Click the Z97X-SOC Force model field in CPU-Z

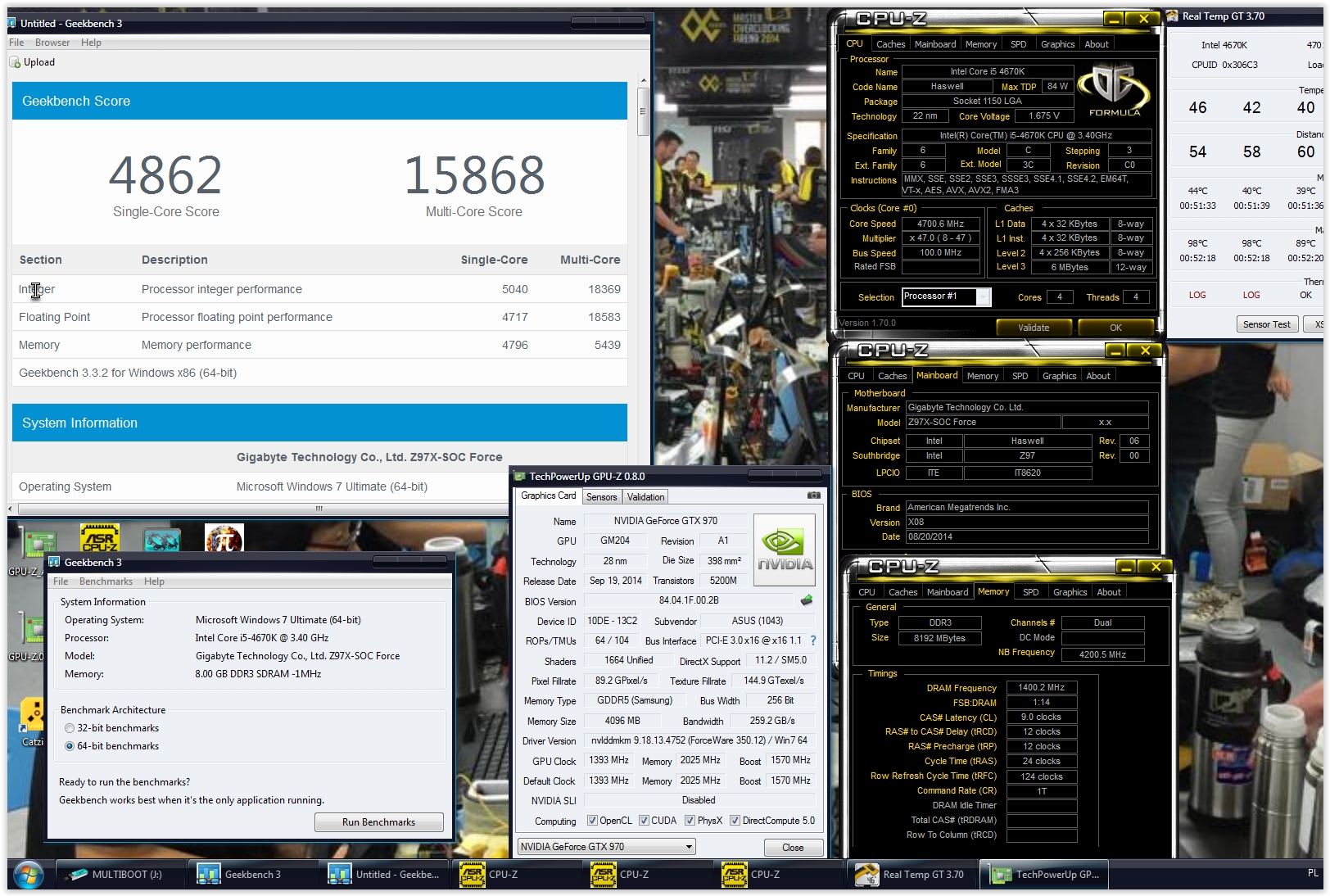(983, 423)
